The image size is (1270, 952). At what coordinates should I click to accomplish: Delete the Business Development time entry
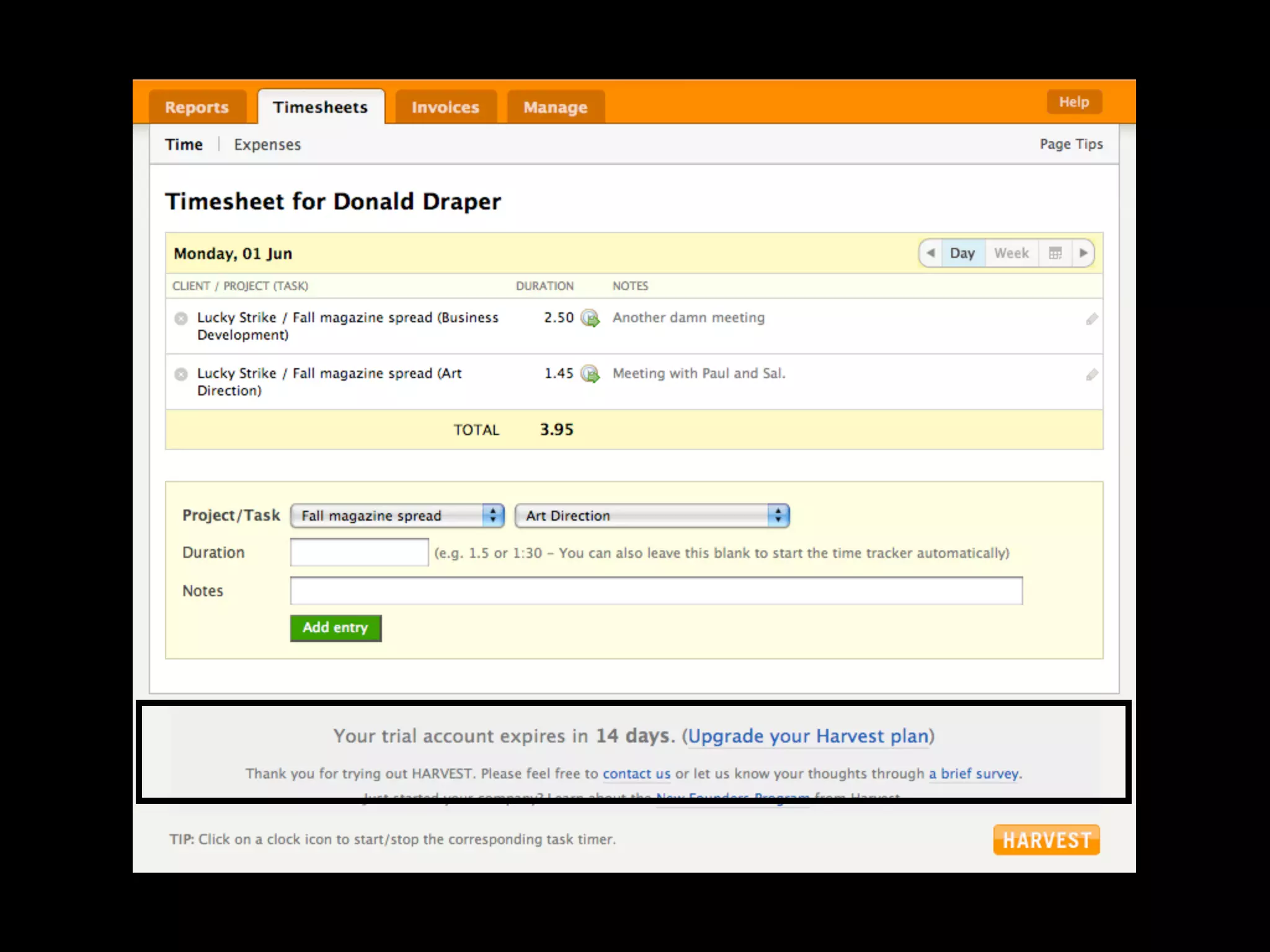click(181, 319)
